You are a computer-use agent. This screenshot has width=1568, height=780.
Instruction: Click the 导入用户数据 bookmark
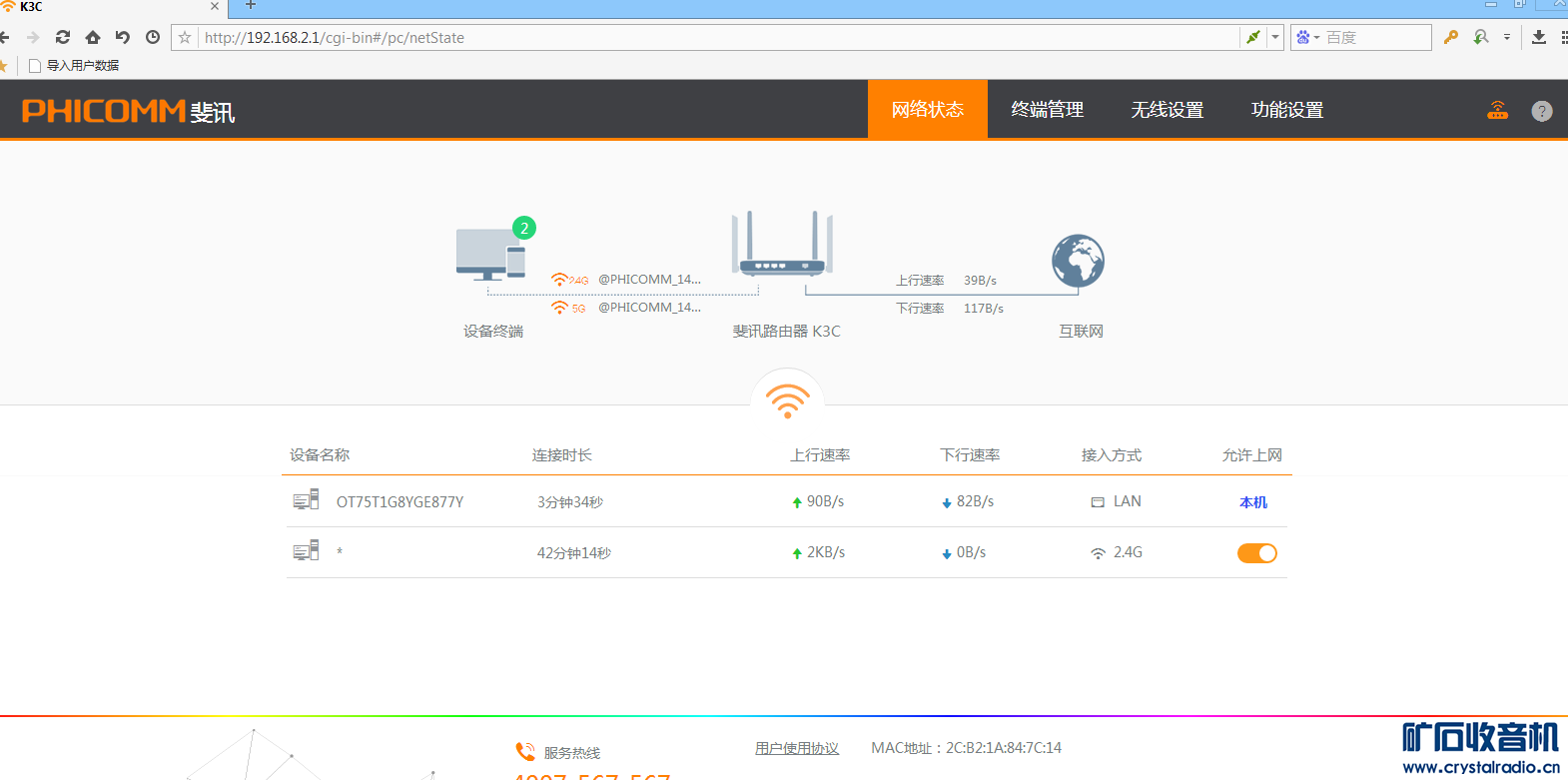pos(75,66)
